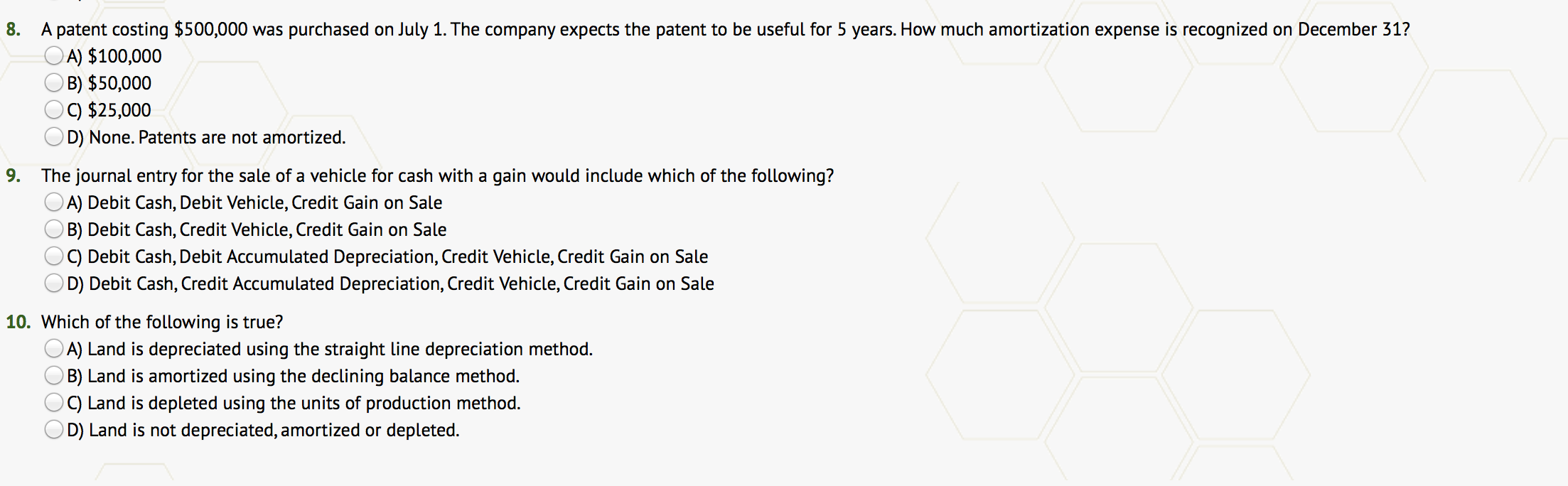This screenshot has height=486, width=1568.
Task: Choose option B) $50,000
Action: (54, 82)
